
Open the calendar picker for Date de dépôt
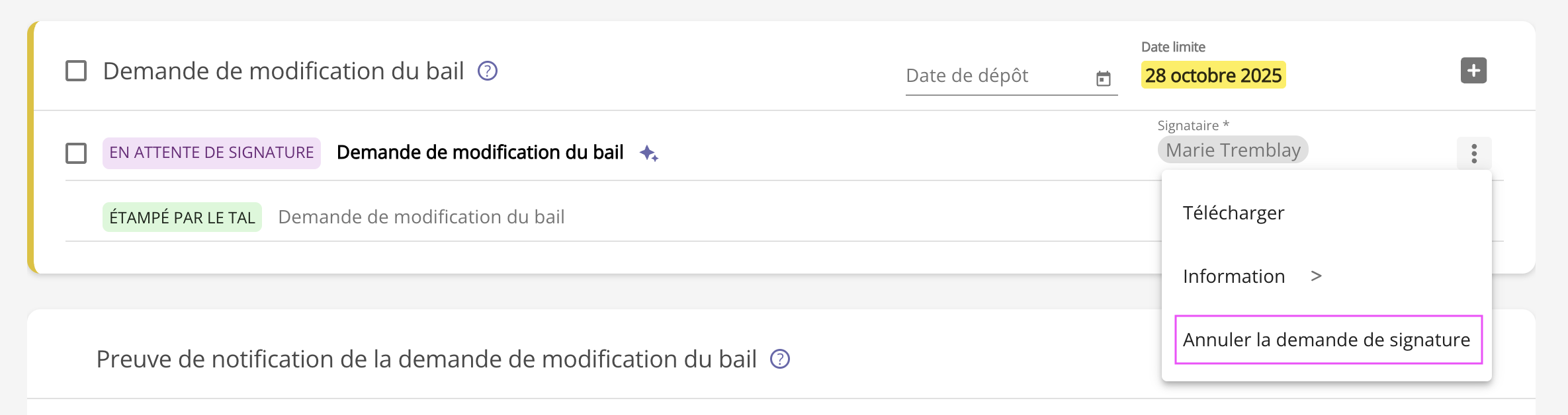[x=1103, y=79]
